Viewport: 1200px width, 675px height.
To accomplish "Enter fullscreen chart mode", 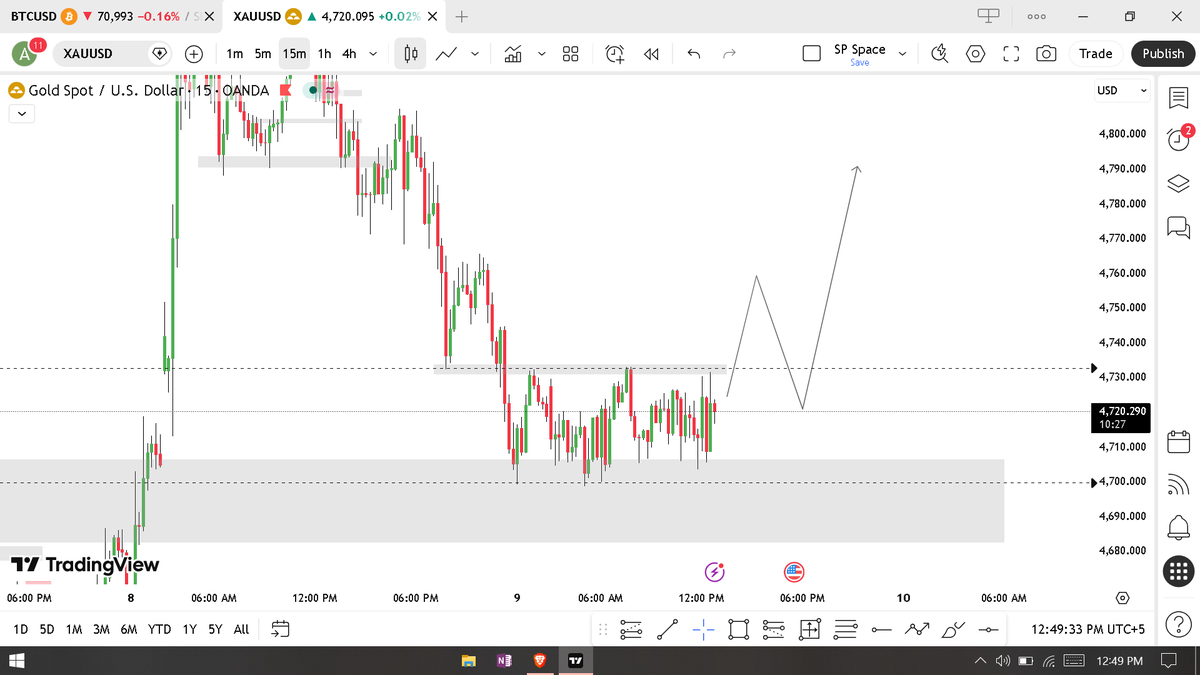I will tap(1011, 54).
